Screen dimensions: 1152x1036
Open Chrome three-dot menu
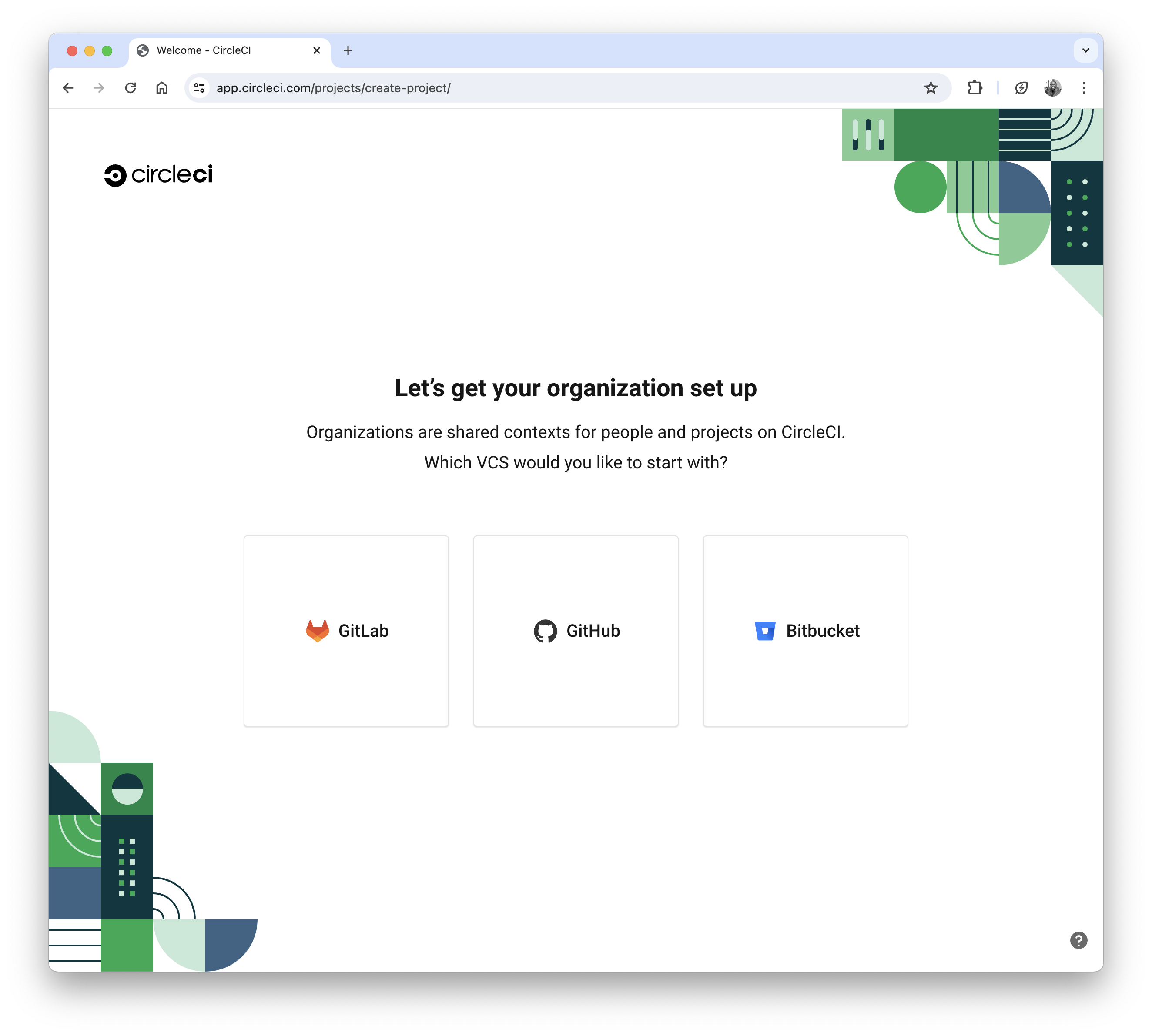point(1084,88)
